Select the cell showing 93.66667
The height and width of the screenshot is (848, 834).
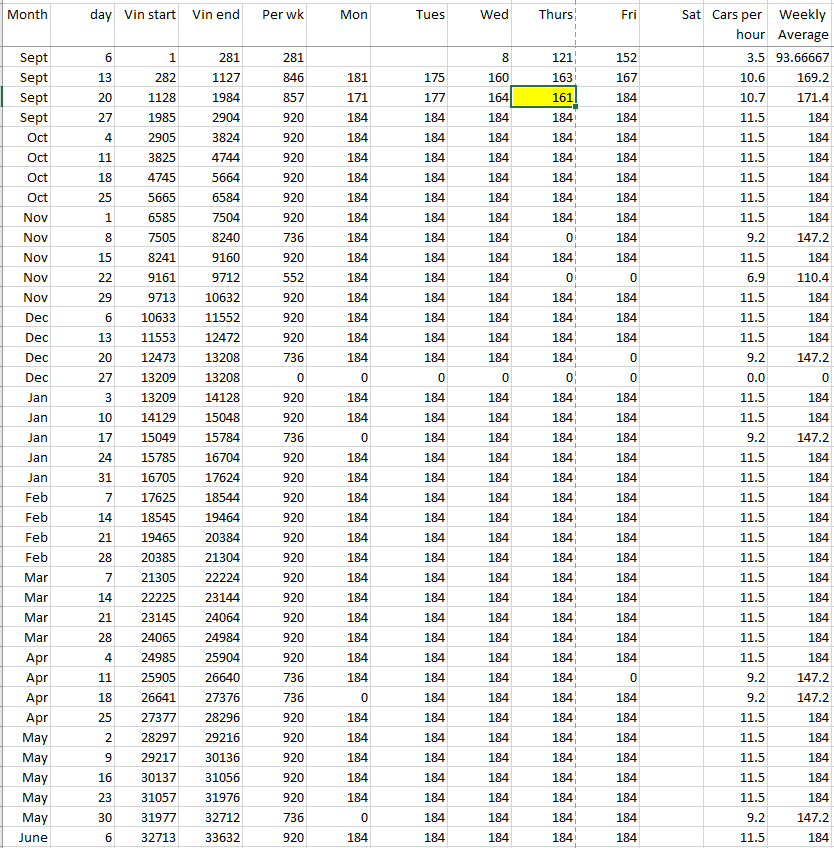(802, 57)
